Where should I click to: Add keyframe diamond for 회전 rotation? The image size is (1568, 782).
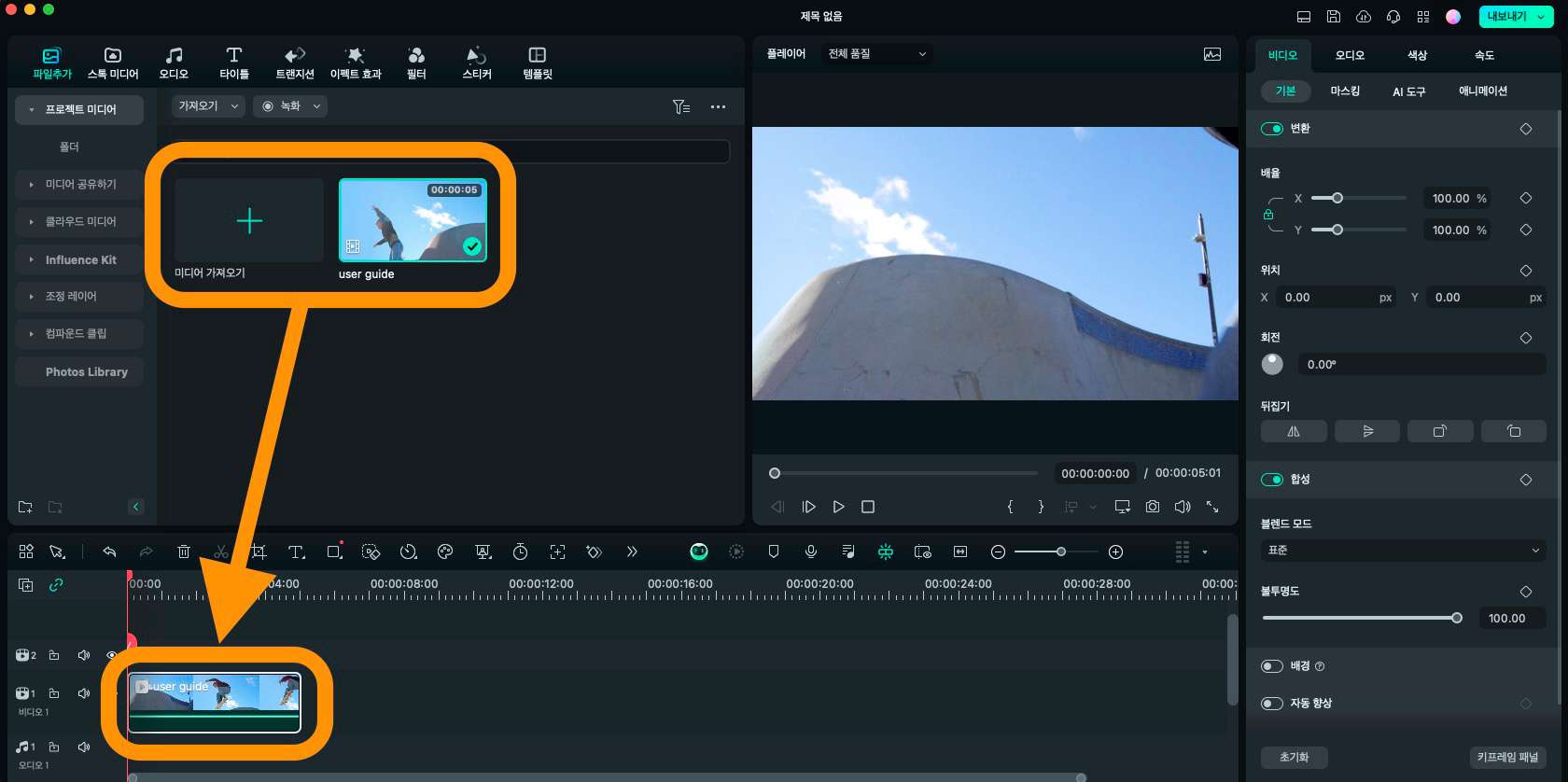[1526, 338]
